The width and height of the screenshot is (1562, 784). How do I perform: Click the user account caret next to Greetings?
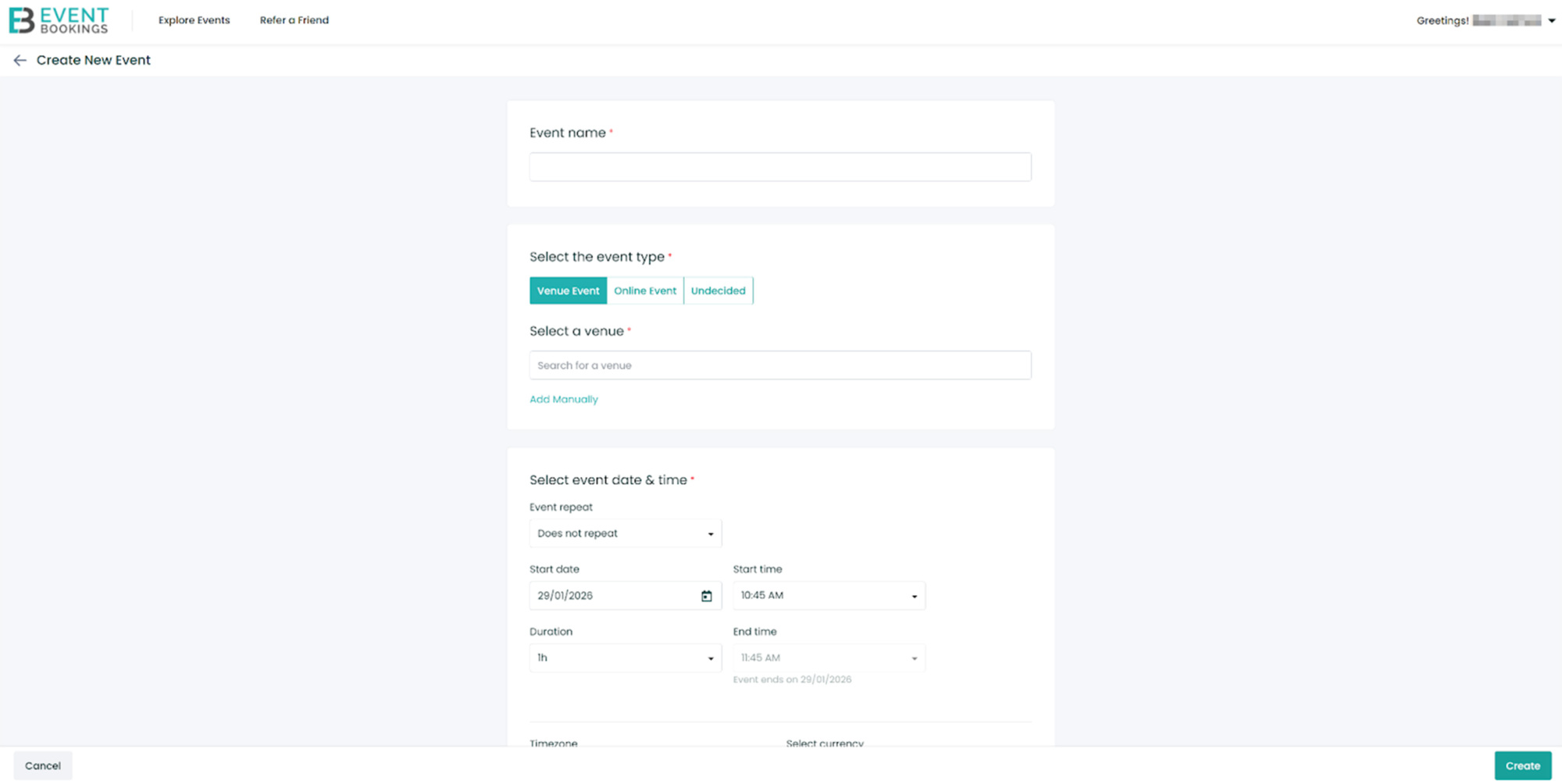pos(1551,21)
